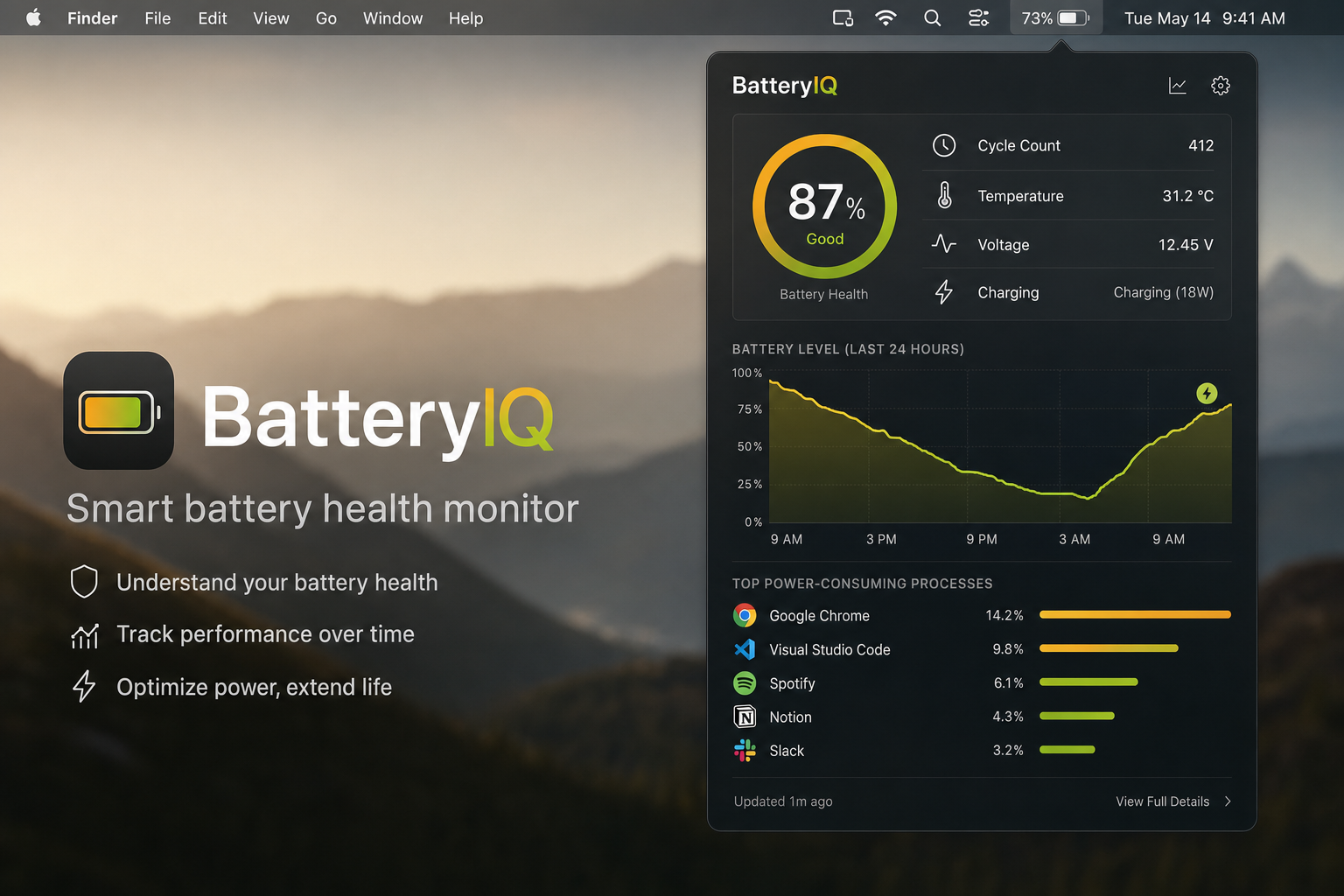
Task: Click the 9.8% usage value
Action: pyautogui.click(x=1008, y=649)
